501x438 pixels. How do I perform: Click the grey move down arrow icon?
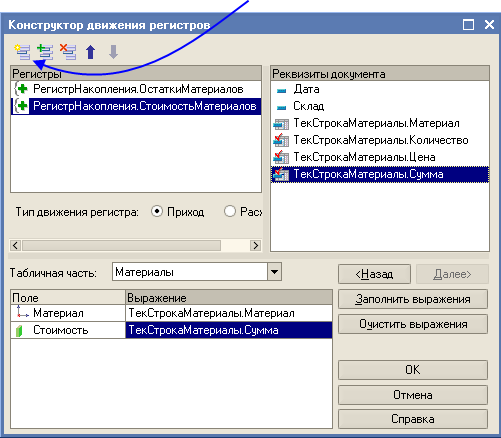tap(114, 52)
